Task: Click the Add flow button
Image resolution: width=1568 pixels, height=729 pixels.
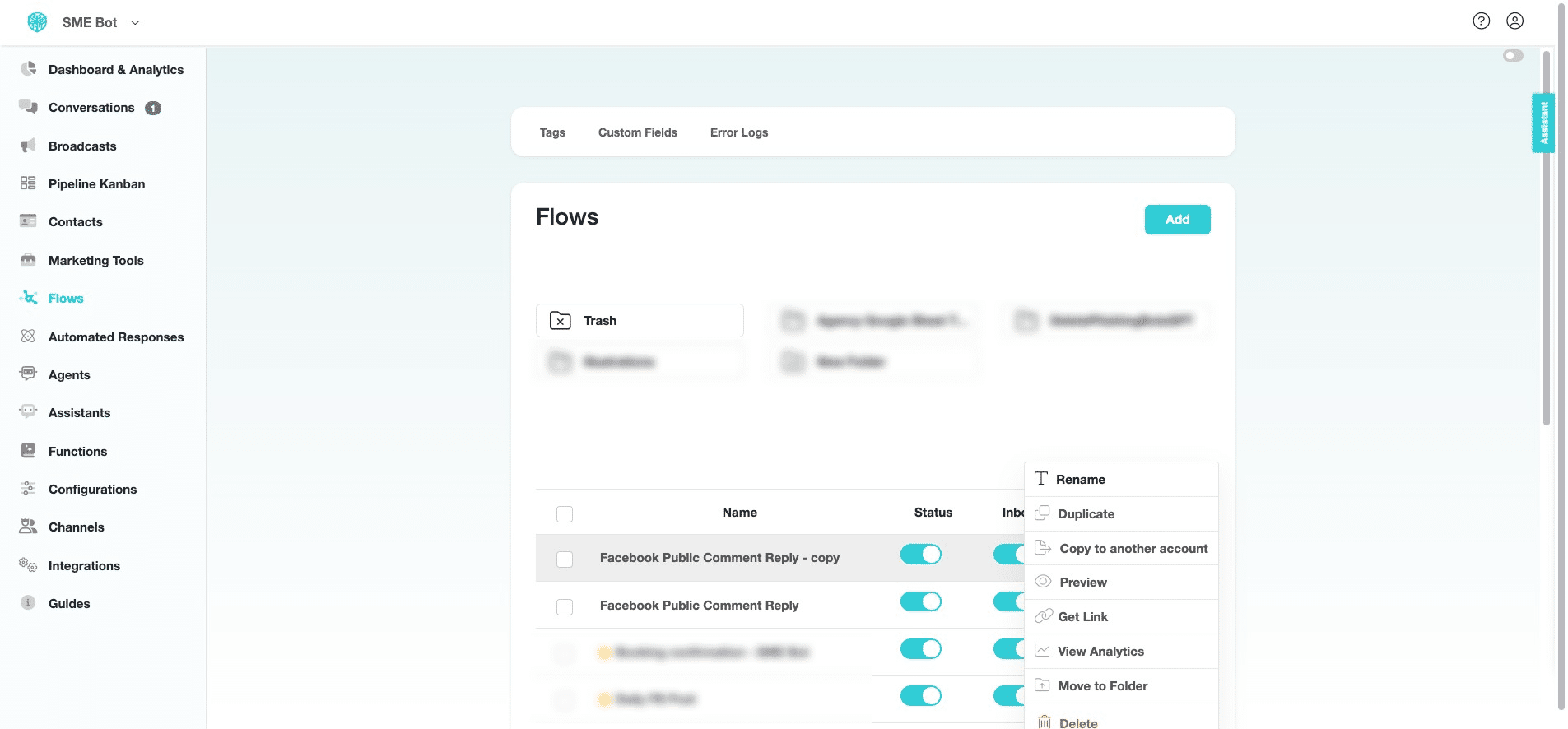Action: (x=1177, y=220)
